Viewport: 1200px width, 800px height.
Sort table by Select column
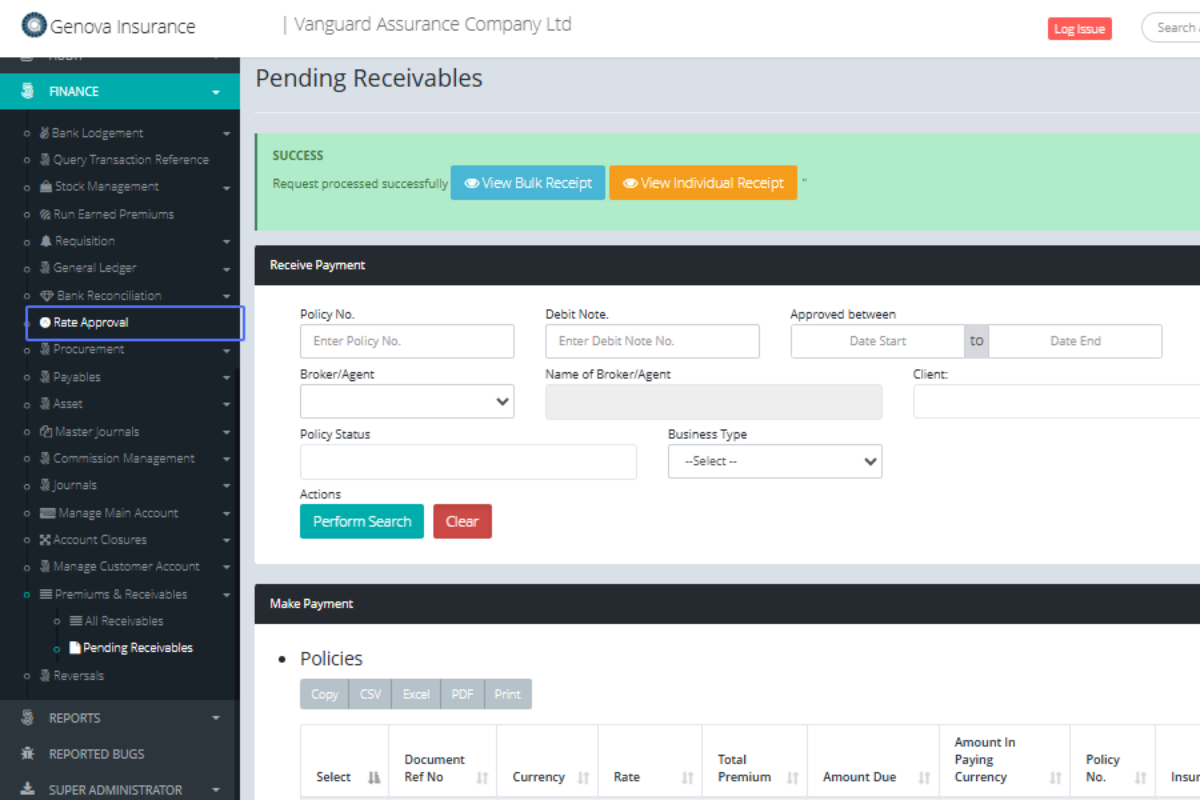click(374, 777)
